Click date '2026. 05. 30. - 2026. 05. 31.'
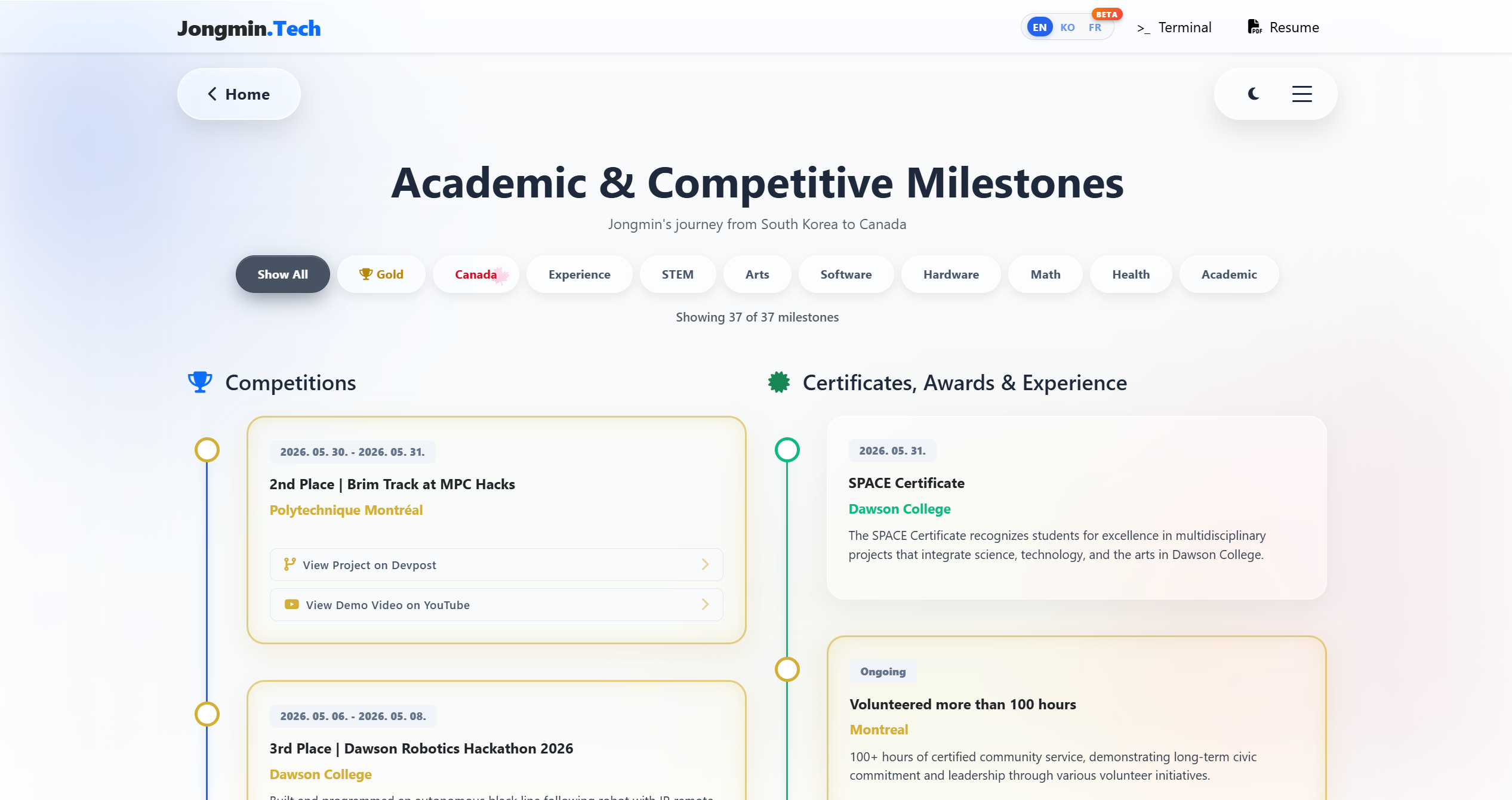Screen dimensions: 1512x800 click(352, 452)
